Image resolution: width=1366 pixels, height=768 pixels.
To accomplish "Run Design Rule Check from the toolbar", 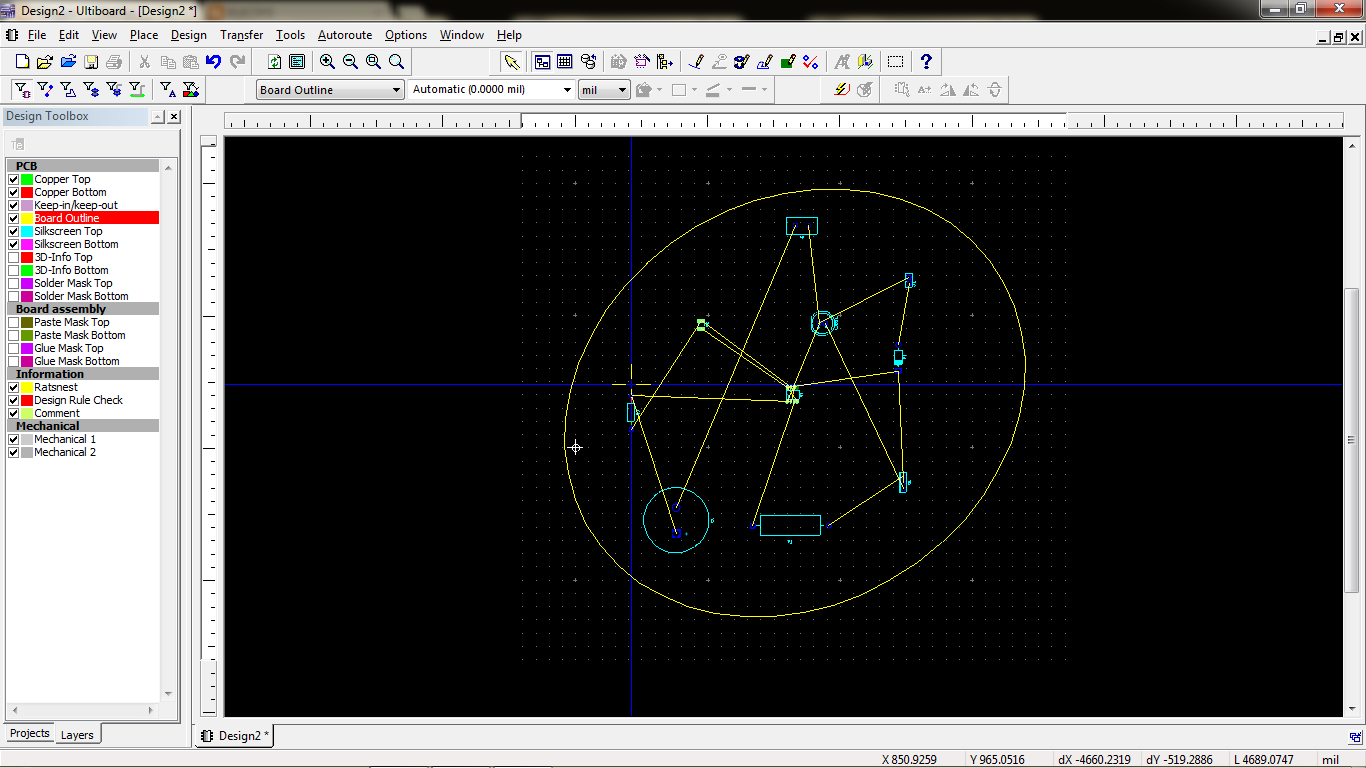I will [x=811, y=61].
